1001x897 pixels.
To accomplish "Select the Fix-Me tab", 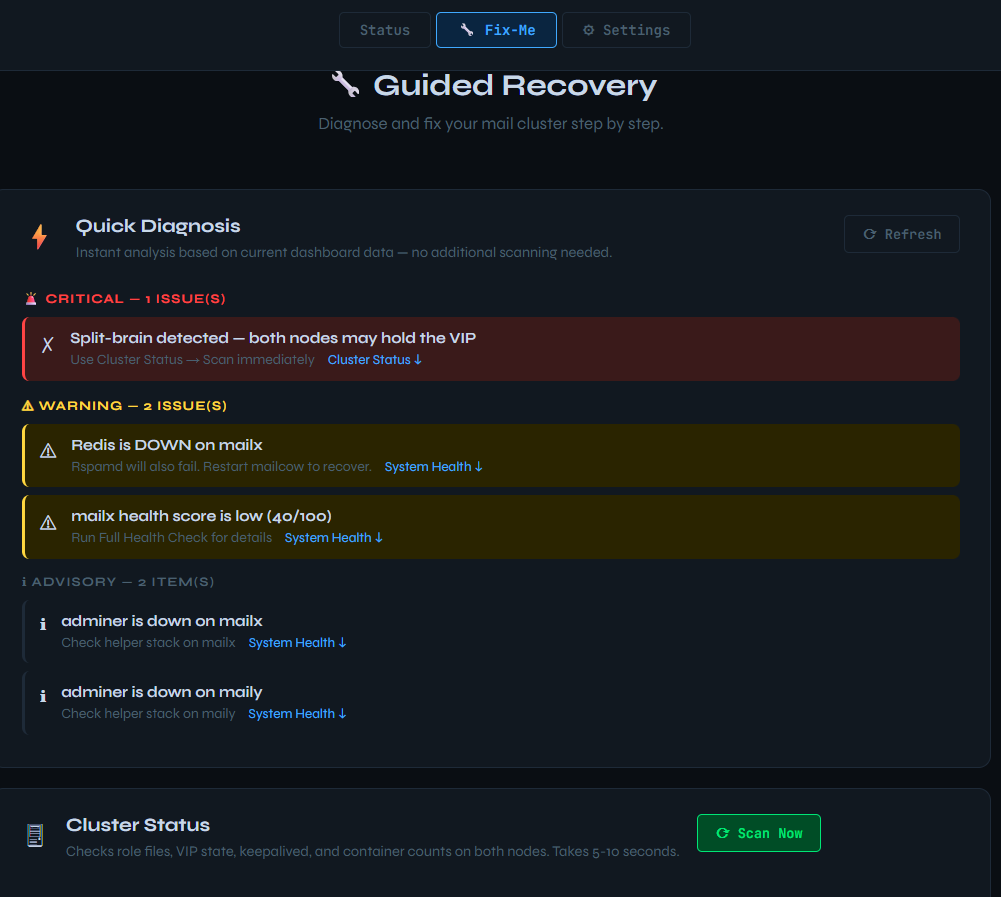I will pyautogui.click(x=496, y=30).
